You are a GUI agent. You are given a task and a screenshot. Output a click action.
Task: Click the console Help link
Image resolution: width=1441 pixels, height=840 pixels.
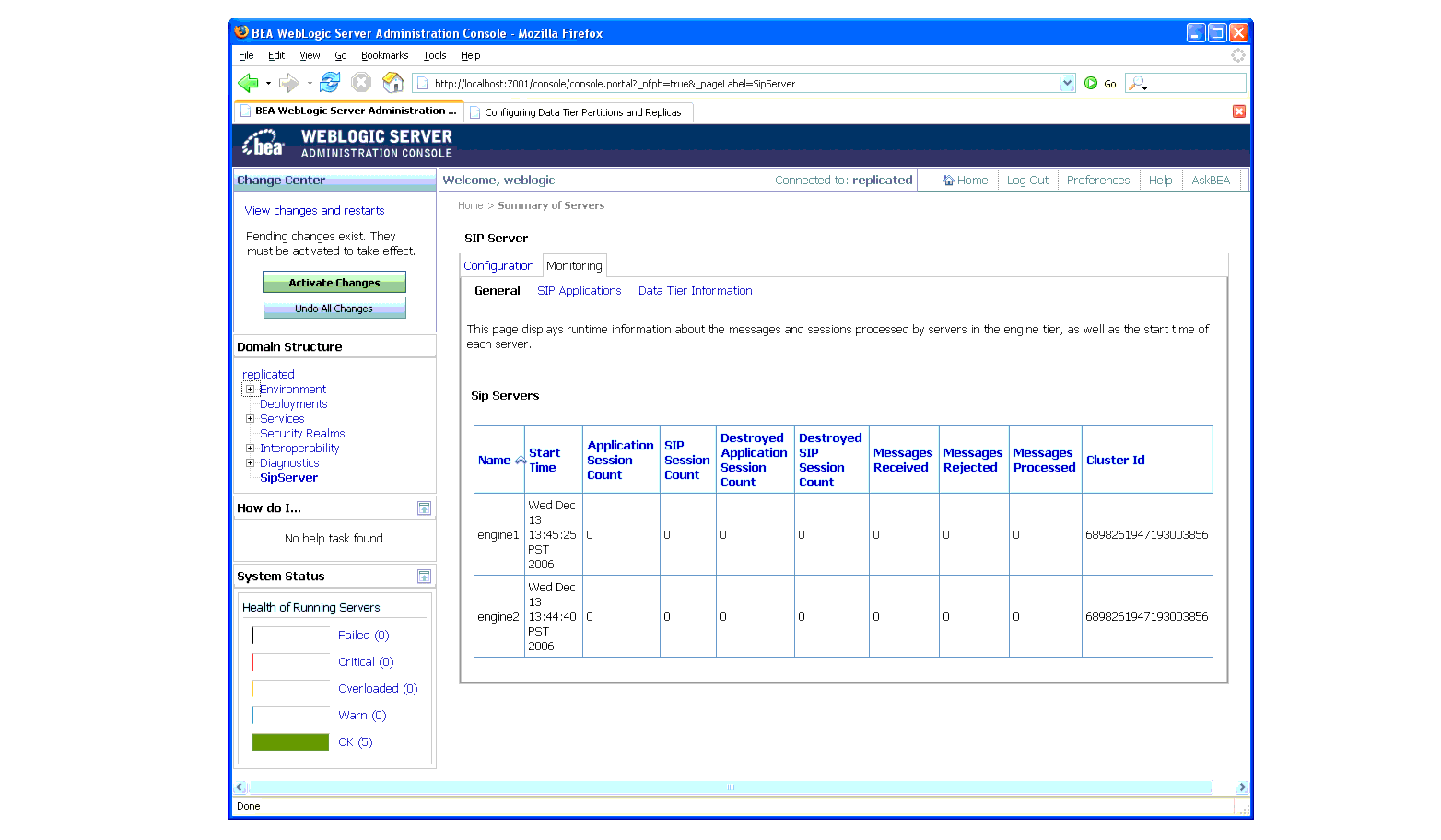(x=1160, y=181)
